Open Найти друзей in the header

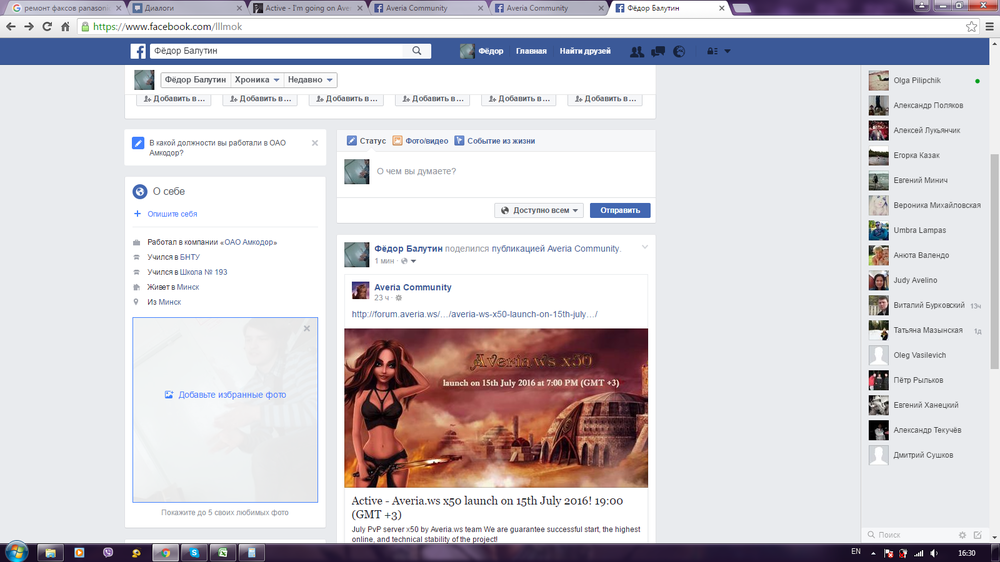tap(585, 51)
